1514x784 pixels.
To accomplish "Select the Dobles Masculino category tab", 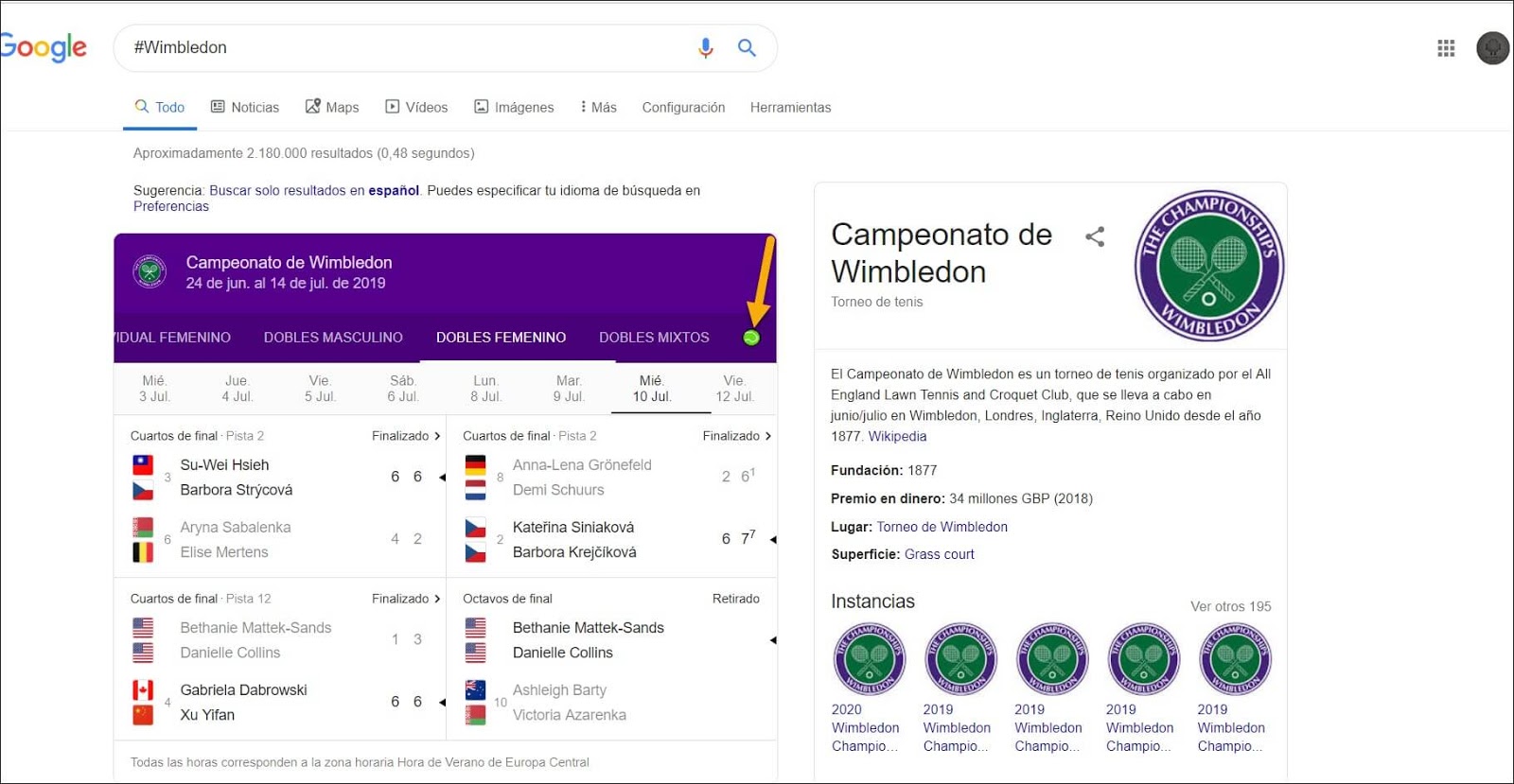I will point(333,338).
